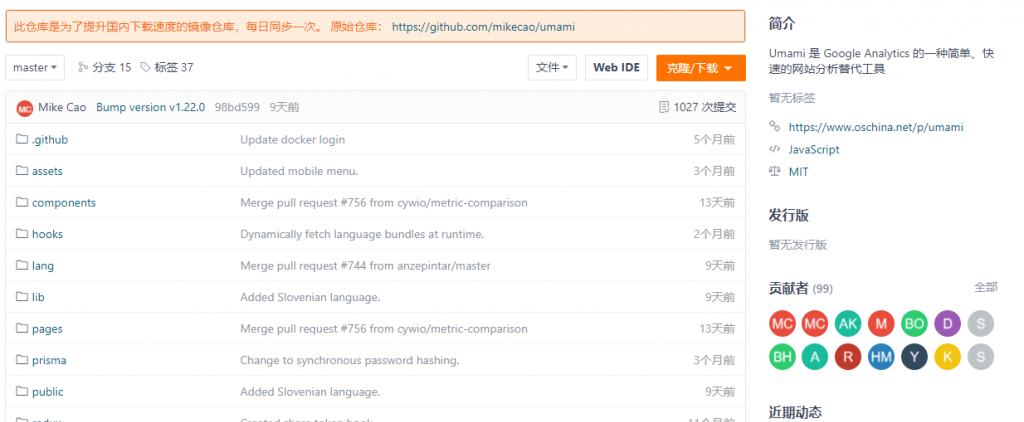The height and width of the screenshot is (422, 1024).
Task: Open the blue HM contributor avatar
Action: (881, 357)
